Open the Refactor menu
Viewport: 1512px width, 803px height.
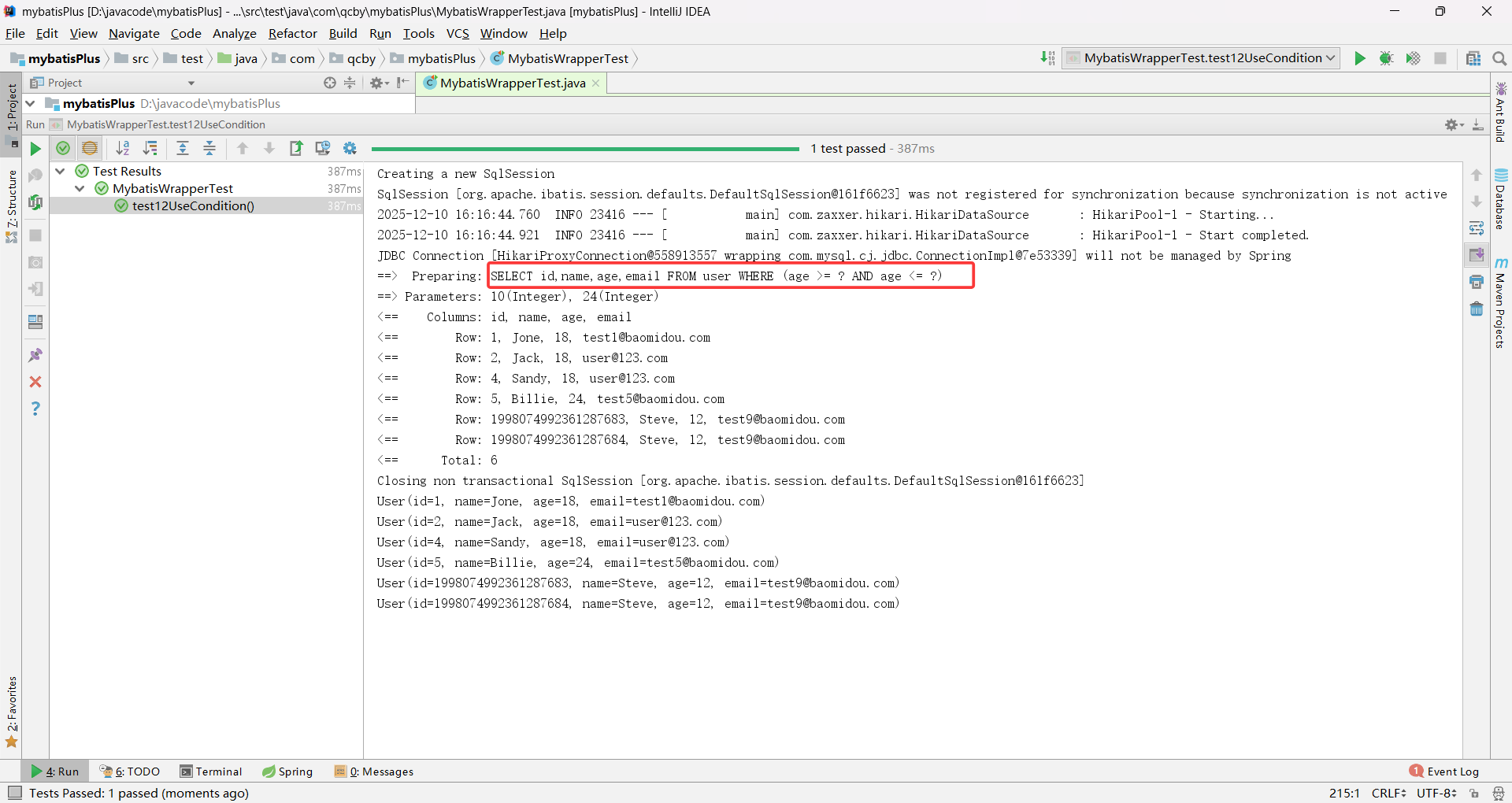click(292, 33)
